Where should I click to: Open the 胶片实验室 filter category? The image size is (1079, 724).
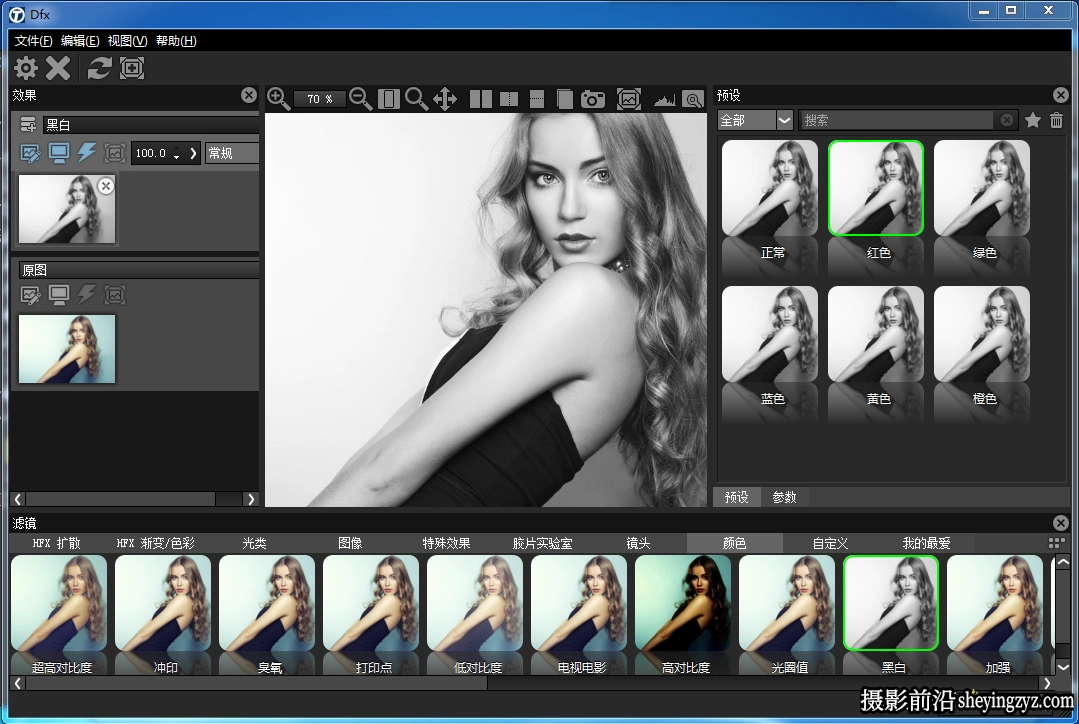(x=542, y=543)
